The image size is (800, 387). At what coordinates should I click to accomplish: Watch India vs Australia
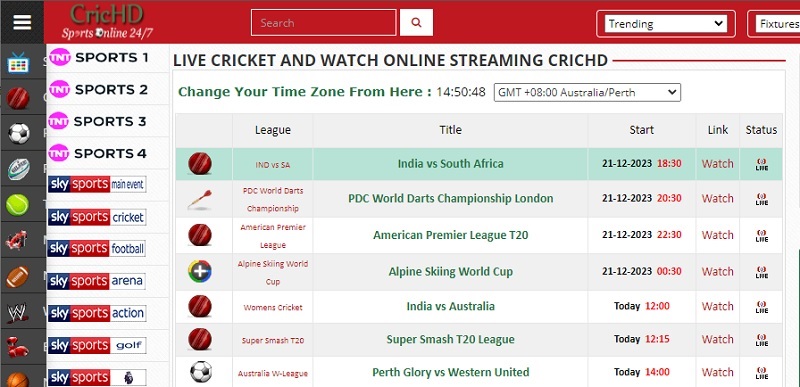717,306
